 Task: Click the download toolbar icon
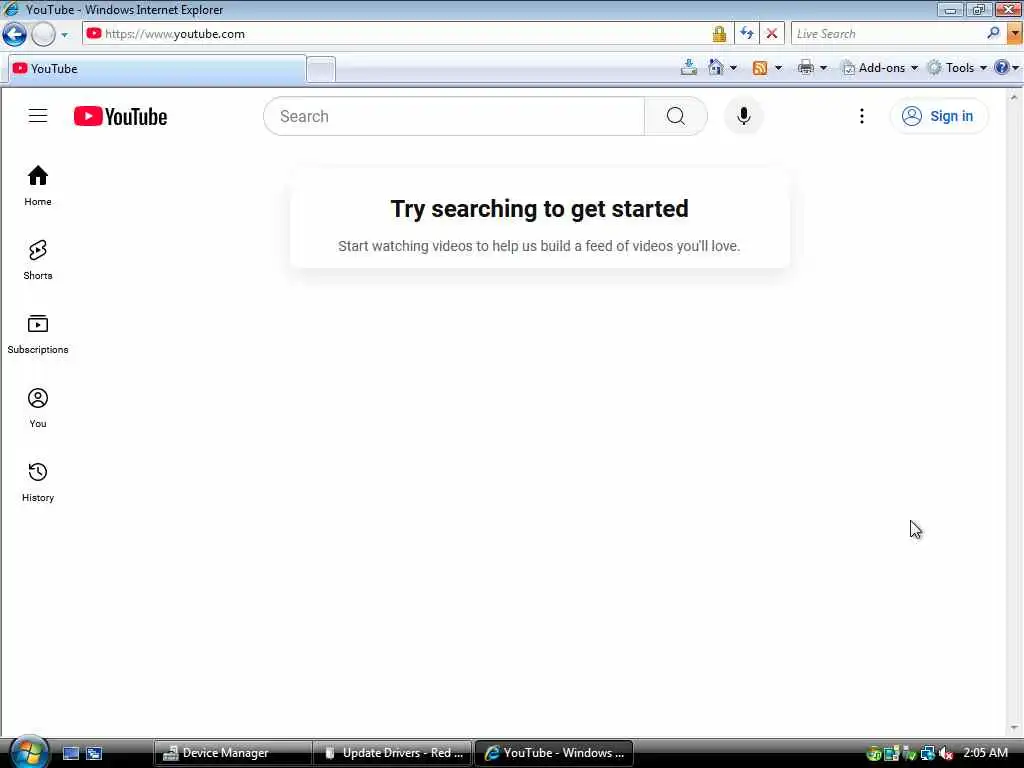pos(688,67)
